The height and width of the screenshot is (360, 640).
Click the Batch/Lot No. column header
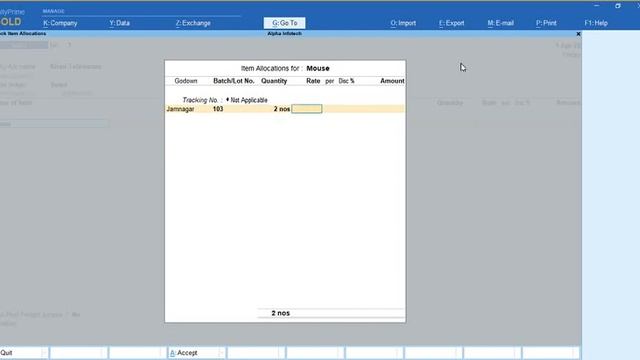click(x=234, y=81)
